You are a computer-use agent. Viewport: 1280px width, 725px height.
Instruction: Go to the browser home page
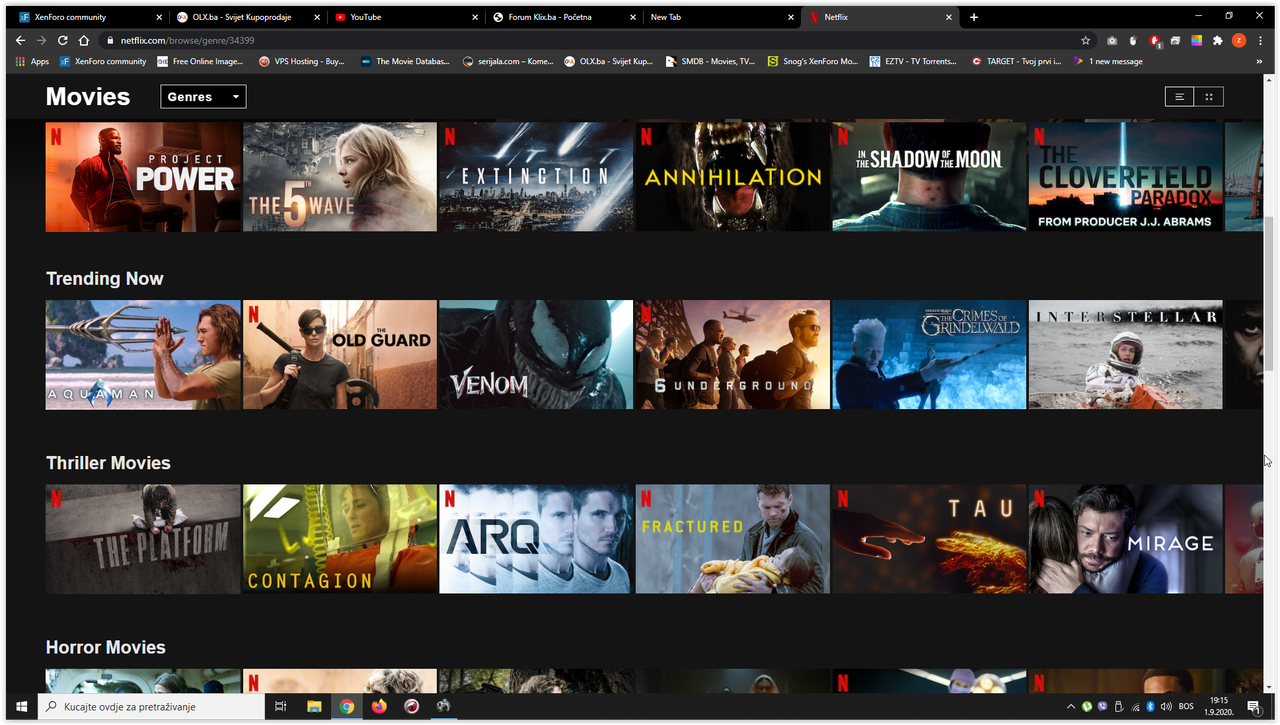click(84, 40)
